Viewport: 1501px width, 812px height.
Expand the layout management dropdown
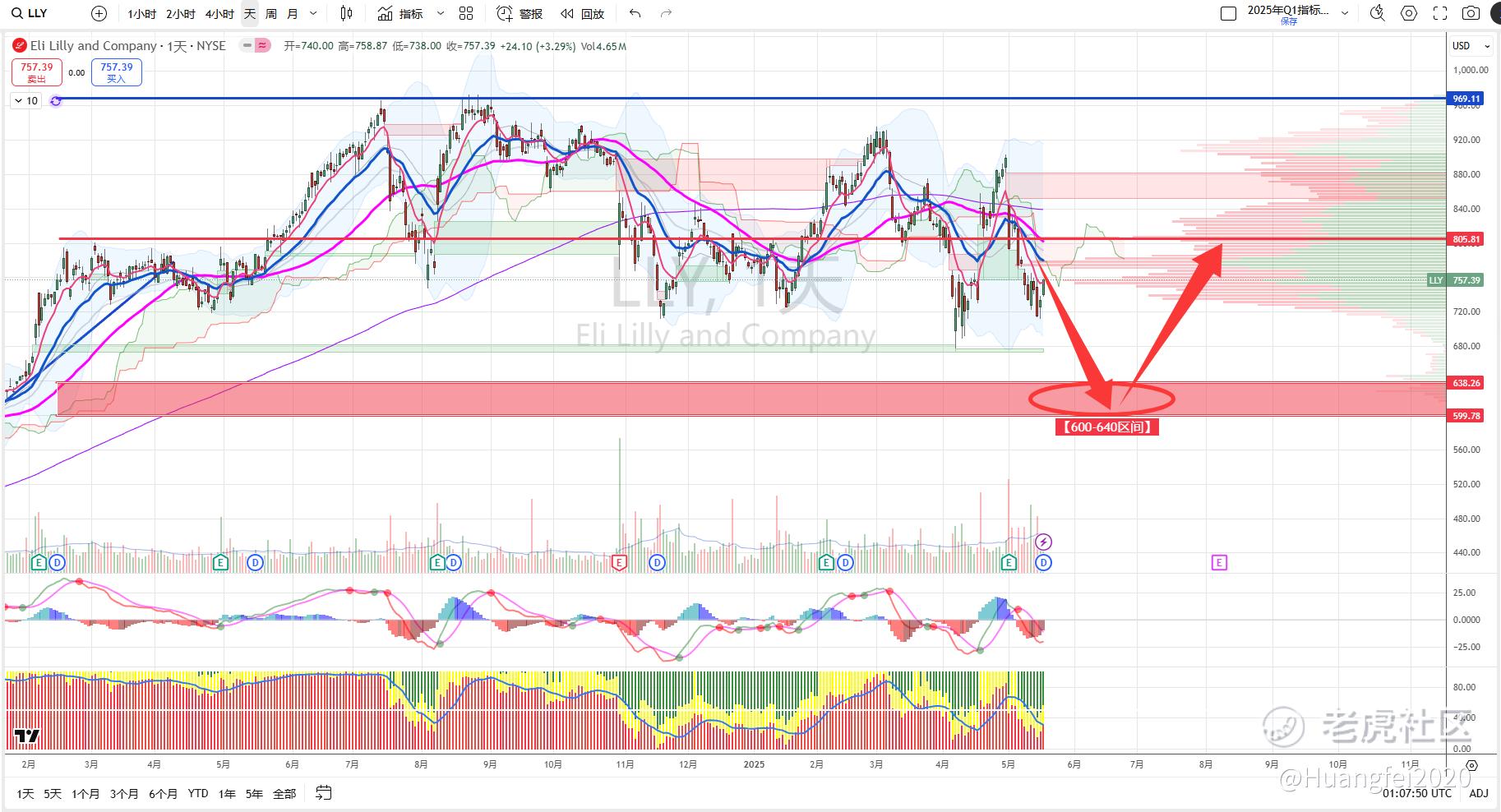tap(1345, 13)
